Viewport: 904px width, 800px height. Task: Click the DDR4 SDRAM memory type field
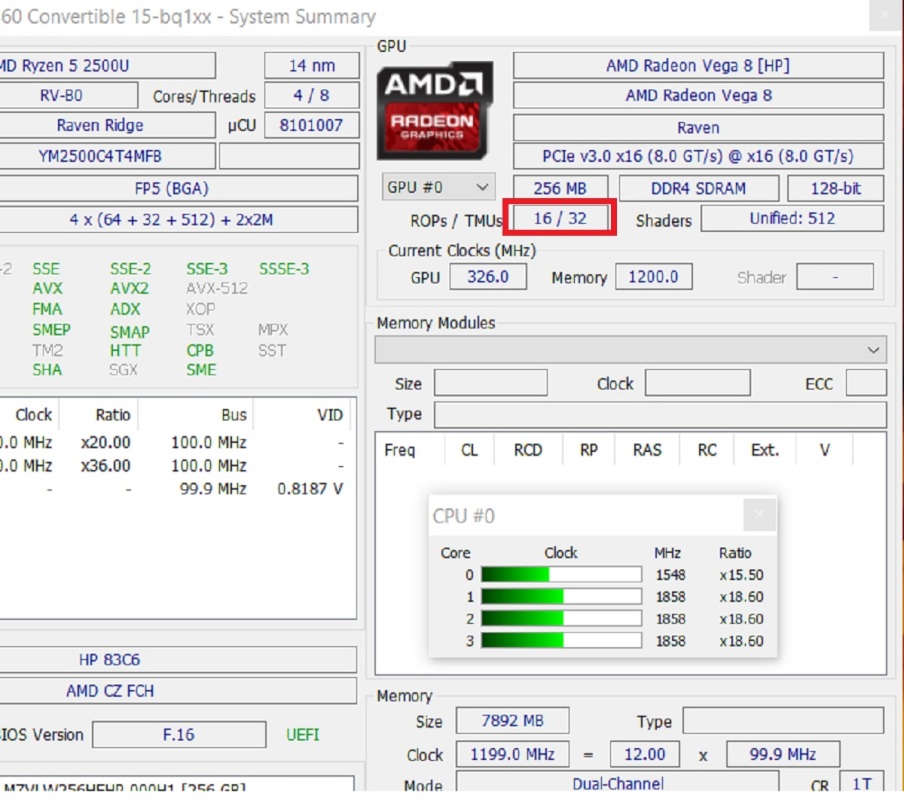click(x=698, y=188)
